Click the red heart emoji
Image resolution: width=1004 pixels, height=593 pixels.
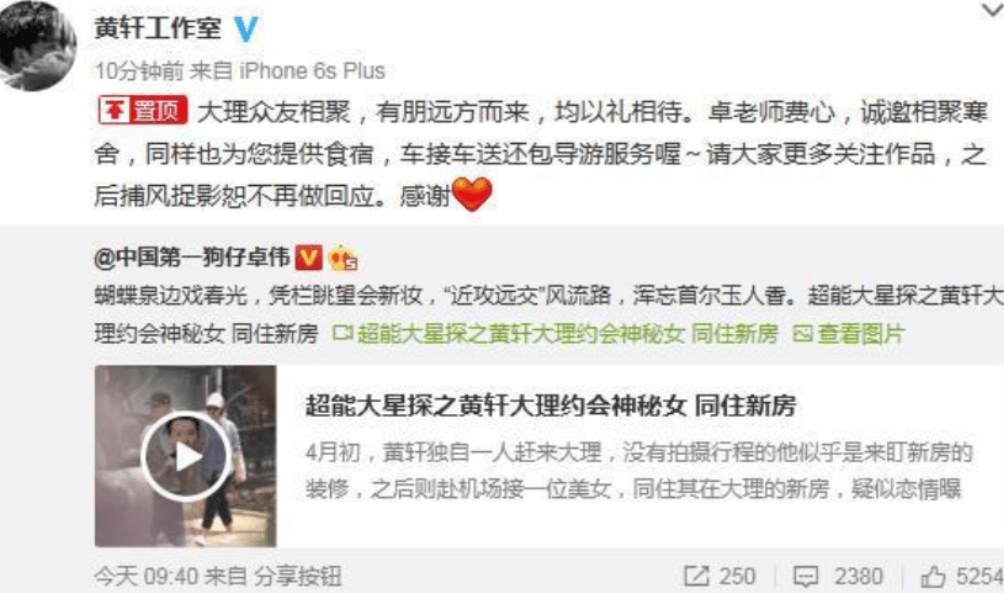click(x=473, y=194)
